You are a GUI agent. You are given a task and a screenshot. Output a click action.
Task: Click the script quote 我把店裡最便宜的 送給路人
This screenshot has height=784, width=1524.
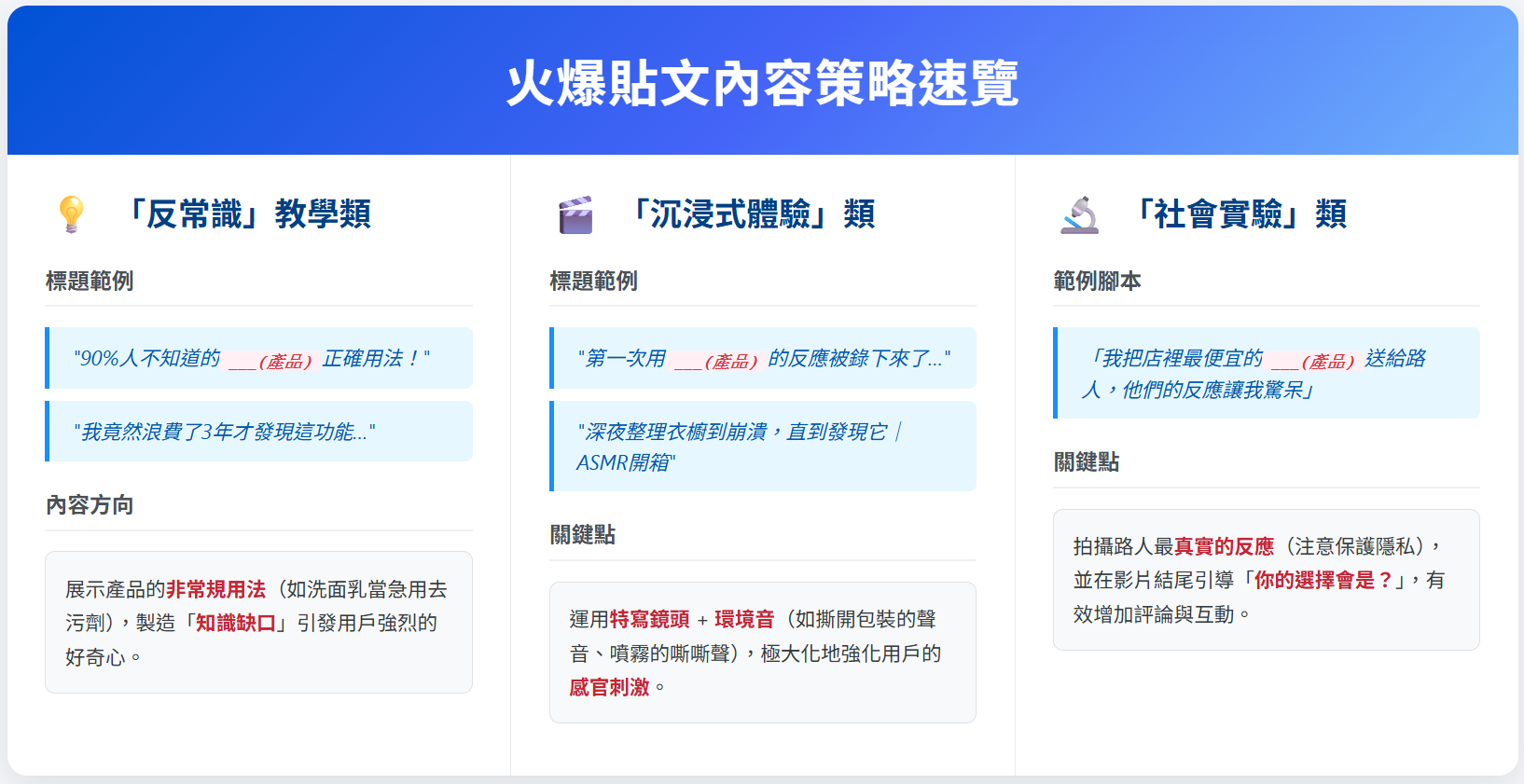(x=1267, y=373)
